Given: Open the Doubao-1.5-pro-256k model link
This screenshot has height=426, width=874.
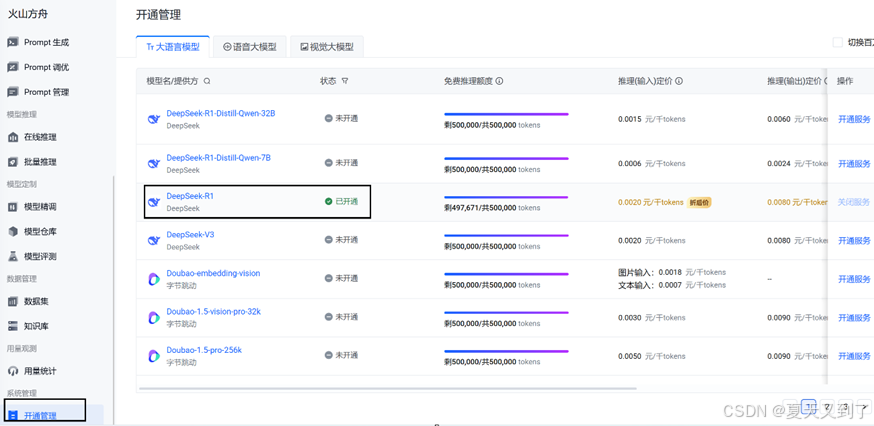Looking at the screenshot, I should coord(204,350).
